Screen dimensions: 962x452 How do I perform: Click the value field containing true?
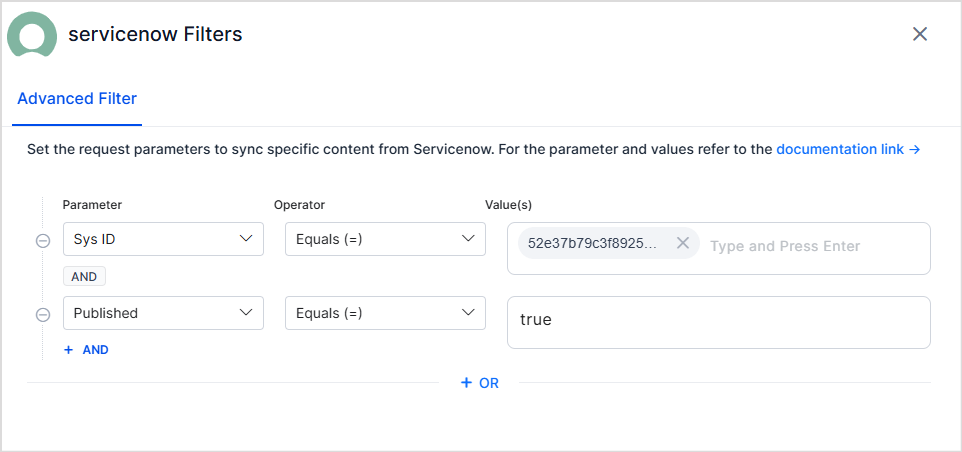coord(718,322)
